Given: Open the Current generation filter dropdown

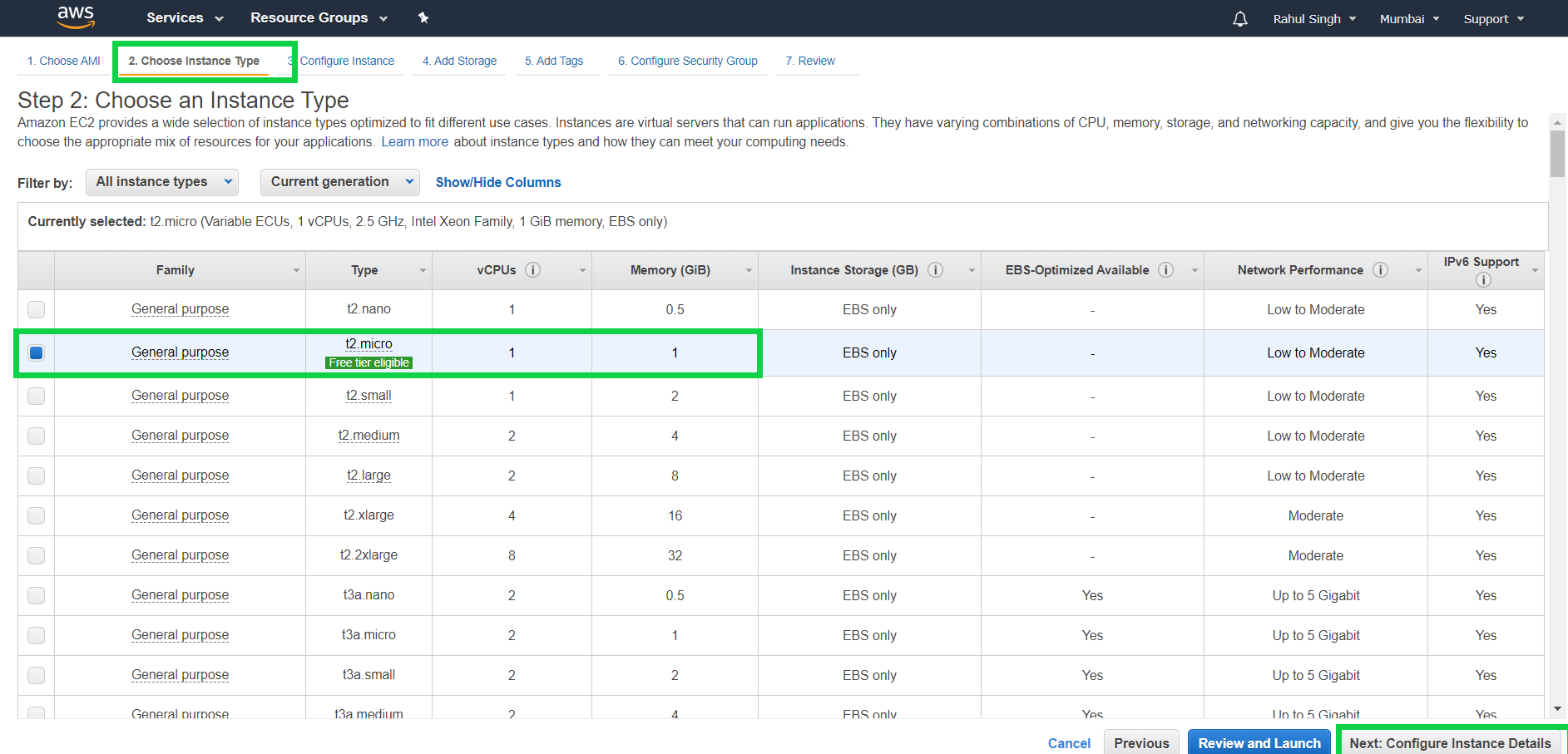Looking at the screenshot, I should point(339,181).
